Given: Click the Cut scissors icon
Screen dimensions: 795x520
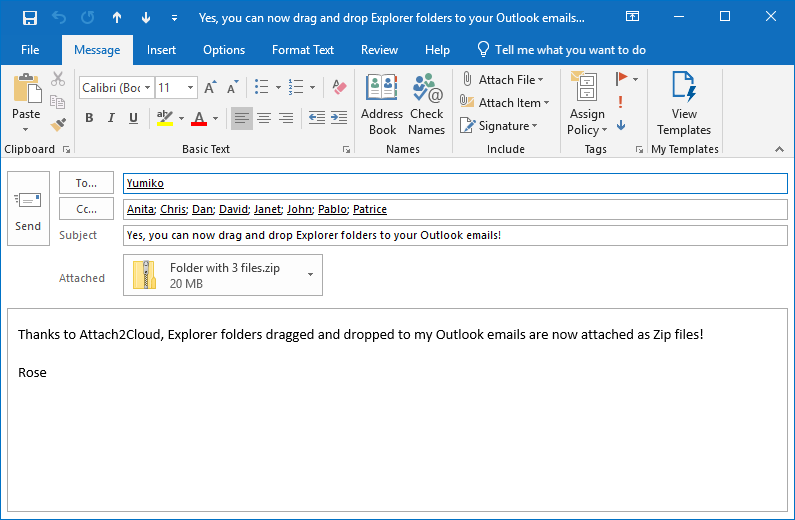Looking at the screenshot, I should (x=58, y=80).
